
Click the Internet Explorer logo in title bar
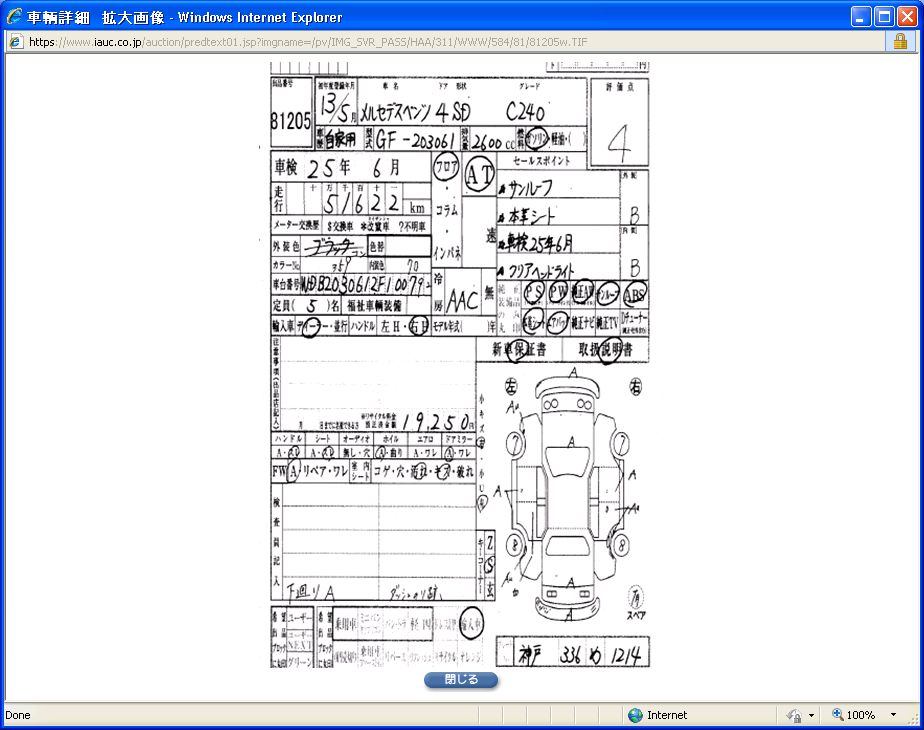tap(14, 17)
